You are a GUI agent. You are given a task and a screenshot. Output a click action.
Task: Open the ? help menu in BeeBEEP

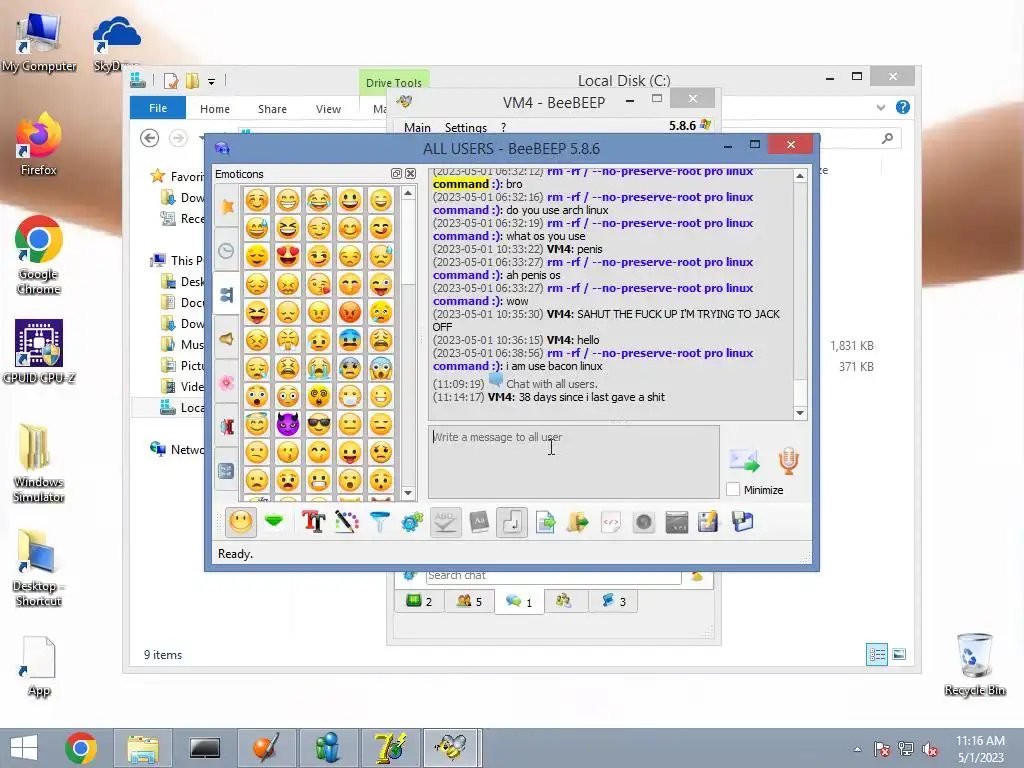click(x=504, y=127)
